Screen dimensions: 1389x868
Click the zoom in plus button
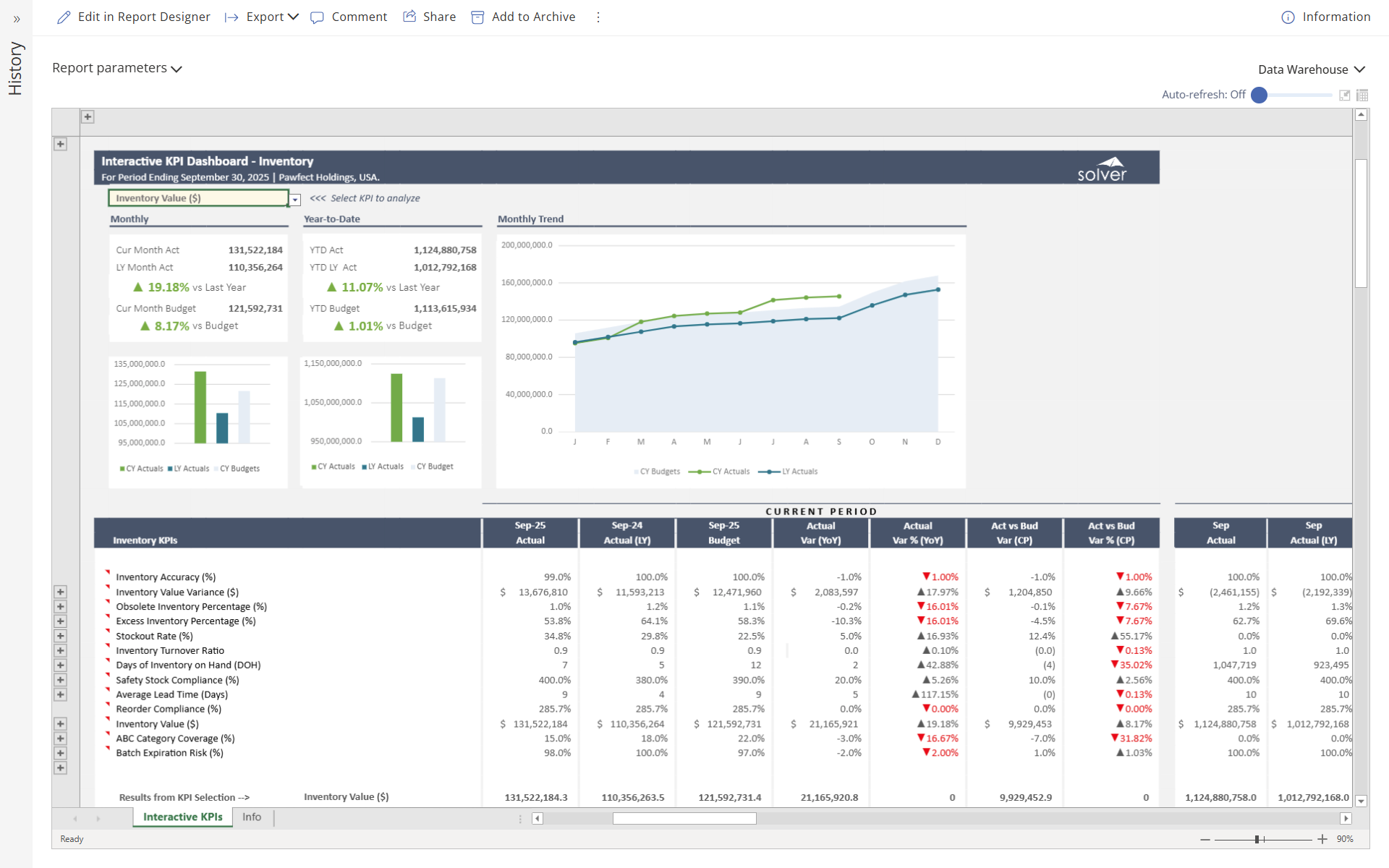coord(1322,839)
